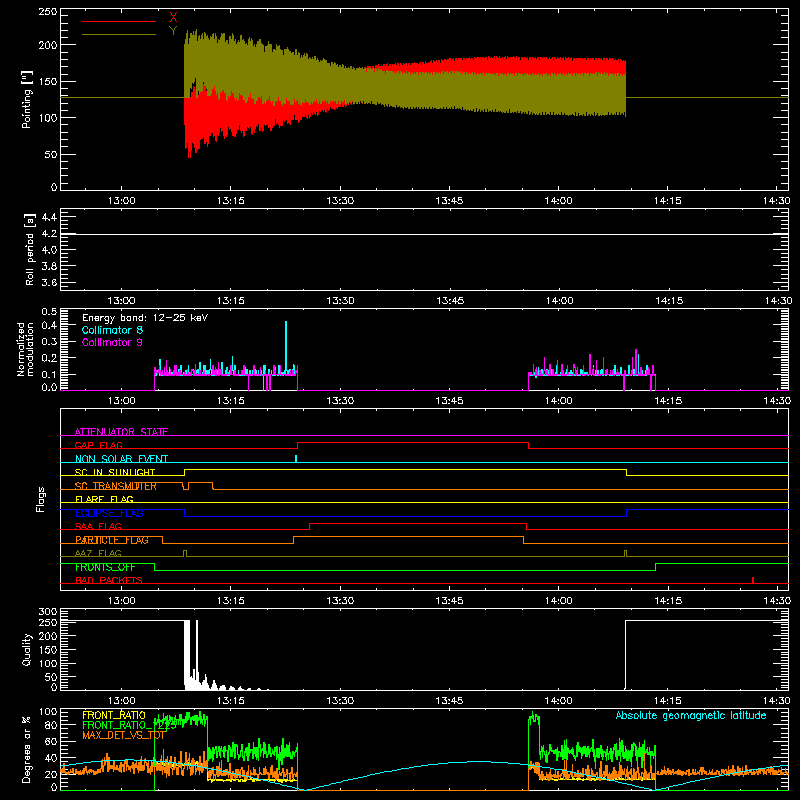This screenshot has width=800, height=800.
Task: Click the 3.6 value on Roll period axis
Action: (x=49, y=282)
